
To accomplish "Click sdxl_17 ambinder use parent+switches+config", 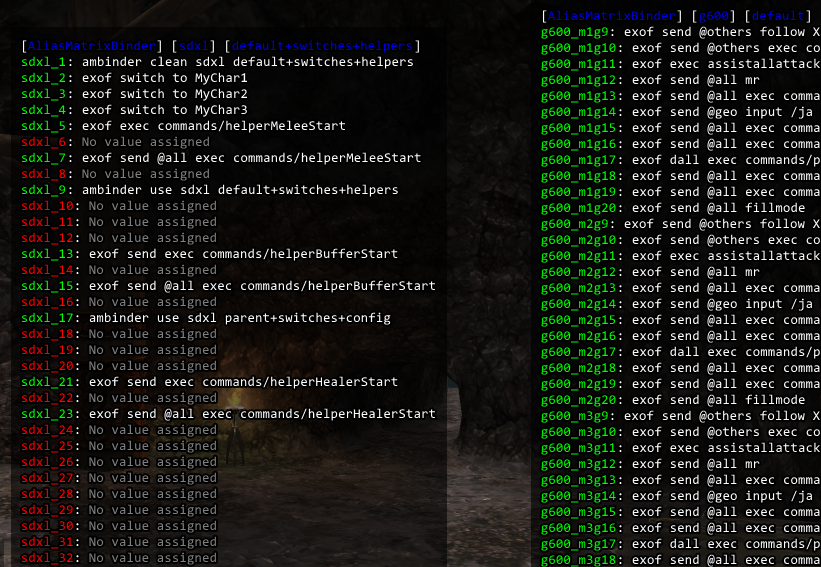I will [205, 318].
